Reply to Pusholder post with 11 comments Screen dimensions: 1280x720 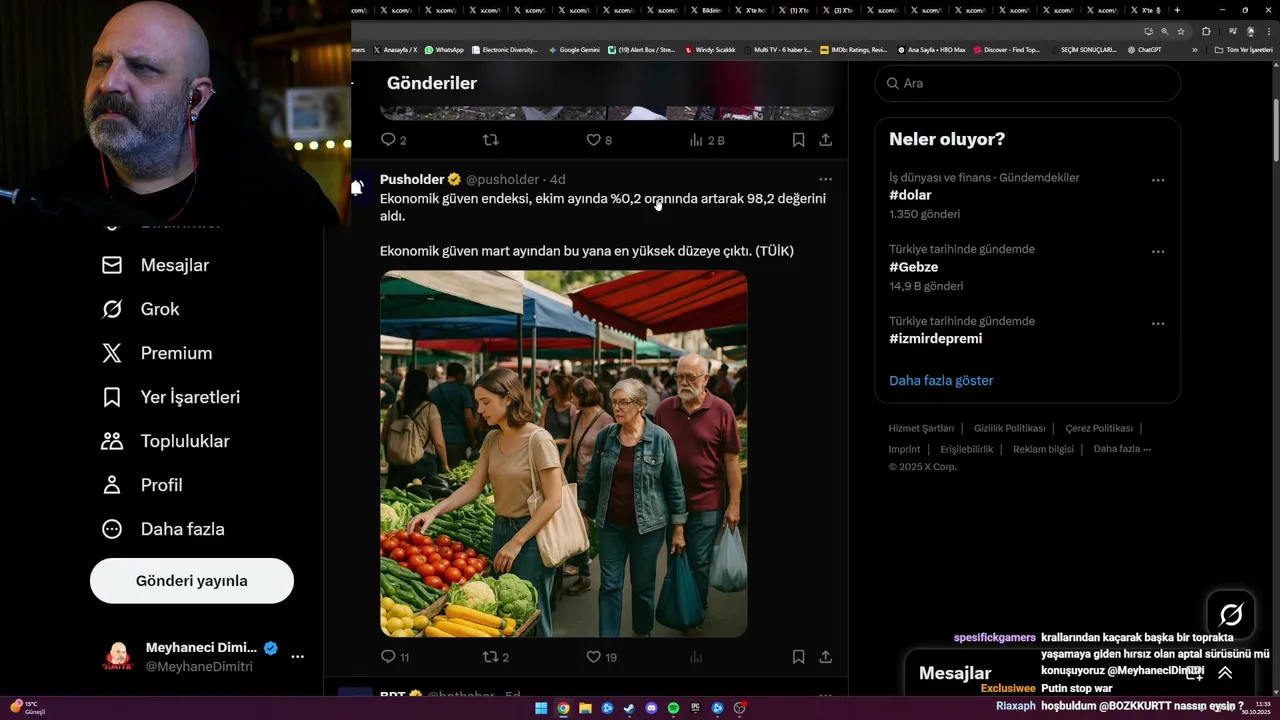[395, 657]
